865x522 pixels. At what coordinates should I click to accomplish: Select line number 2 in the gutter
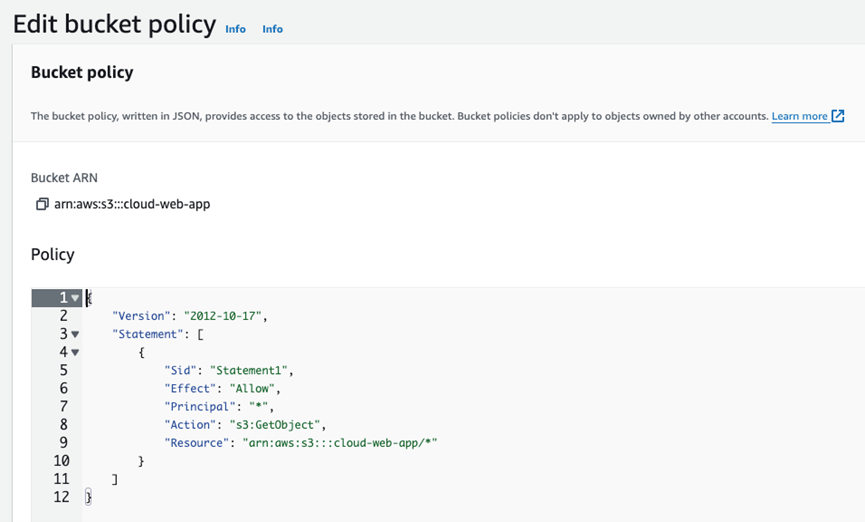(x=63, y=316)
